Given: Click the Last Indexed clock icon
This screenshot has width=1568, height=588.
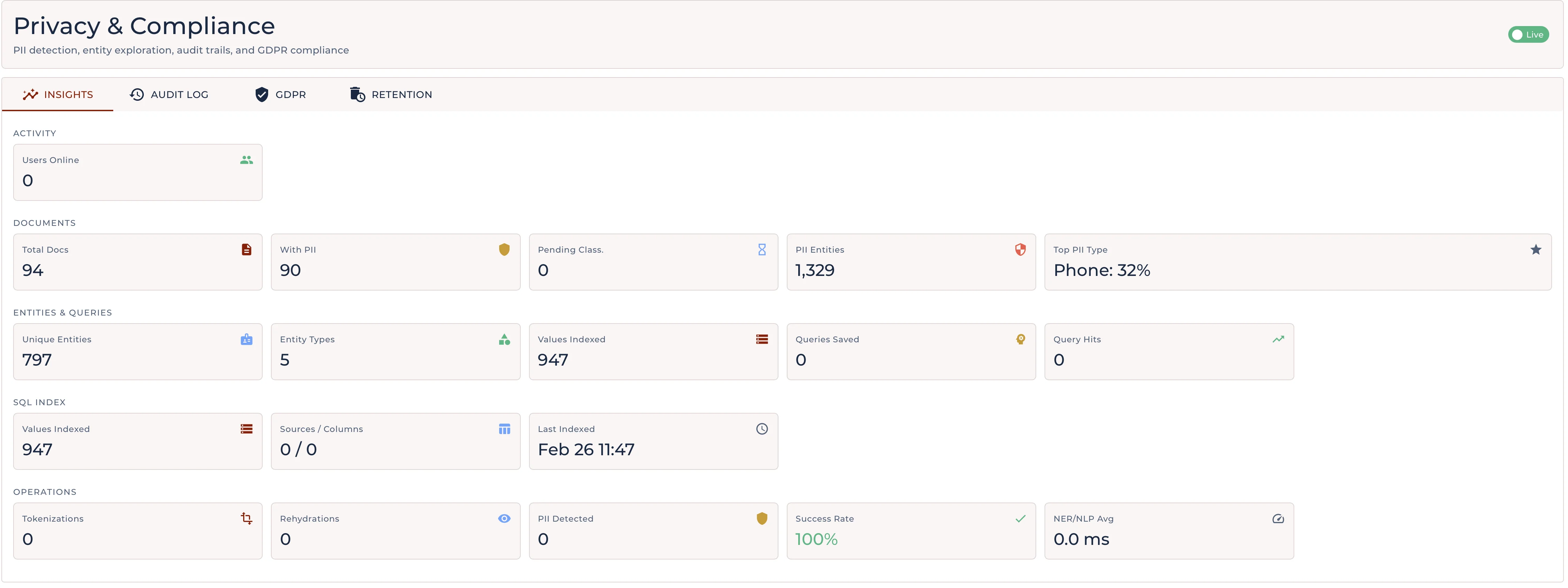Looking at the screenshot, I should [x=761, y=429].
